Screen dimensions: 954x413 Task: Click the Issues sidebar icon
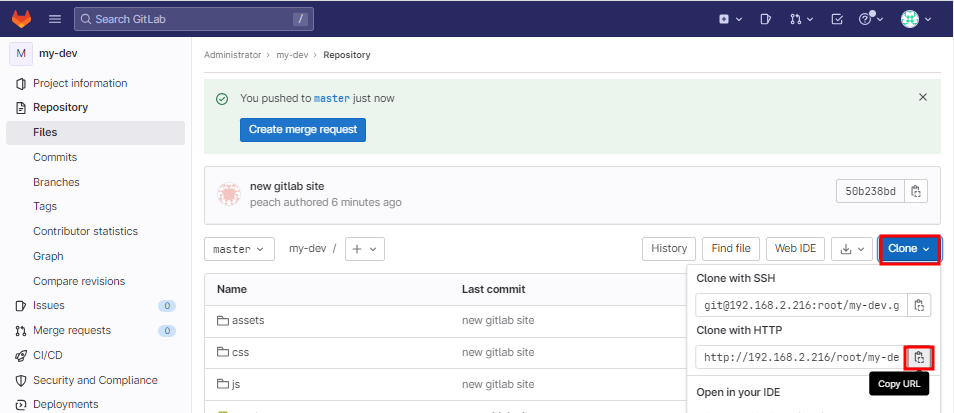21,306
